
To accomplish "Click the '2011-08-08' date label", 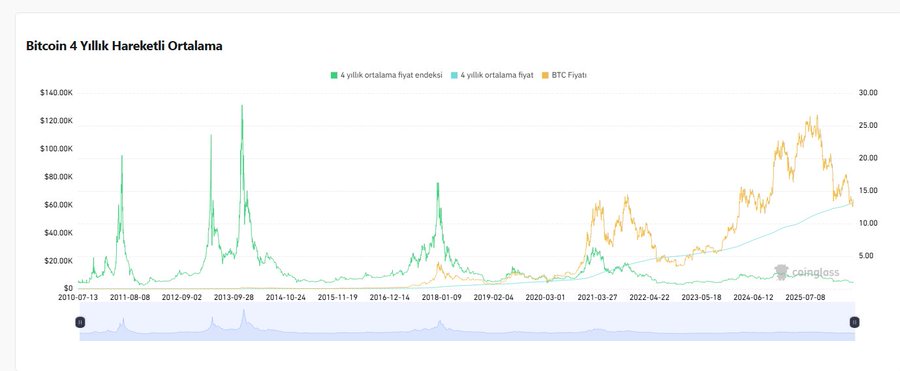I will pos(130,297).
